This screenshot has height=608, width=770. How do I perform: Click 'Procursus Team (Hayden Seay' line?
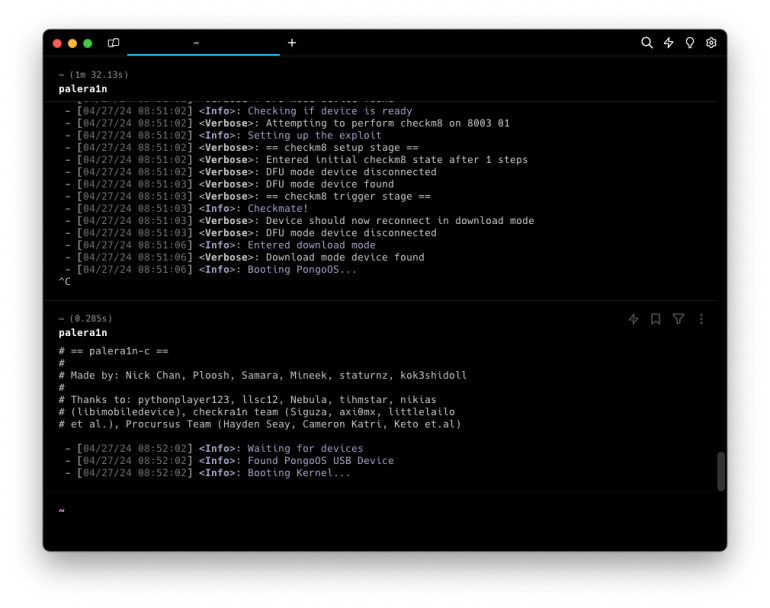[260, 424]
